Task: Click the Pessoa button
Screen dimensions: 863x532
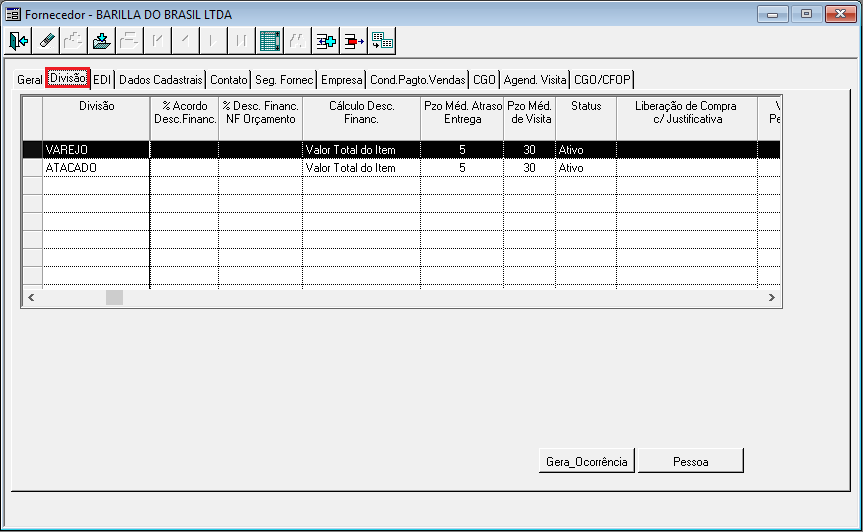Action: [691, 461]
